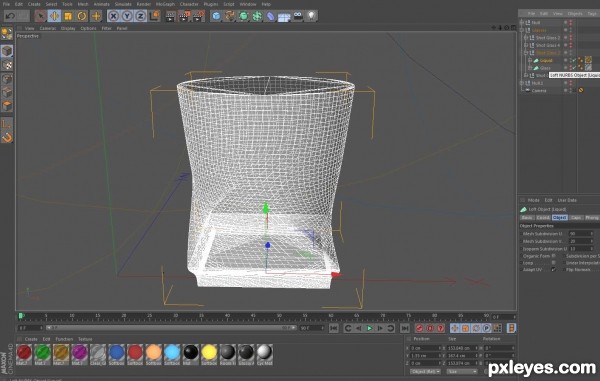Activate the Move tool in the top toolbar
The height and width of the screenshot is (381, 600).
[x=54, y=16]
